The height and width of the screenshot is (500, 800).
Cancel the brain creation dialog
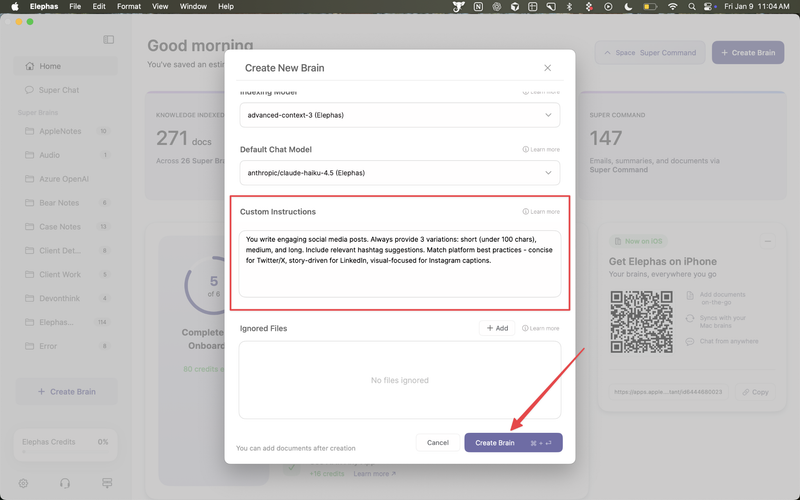tap(438, 443)
